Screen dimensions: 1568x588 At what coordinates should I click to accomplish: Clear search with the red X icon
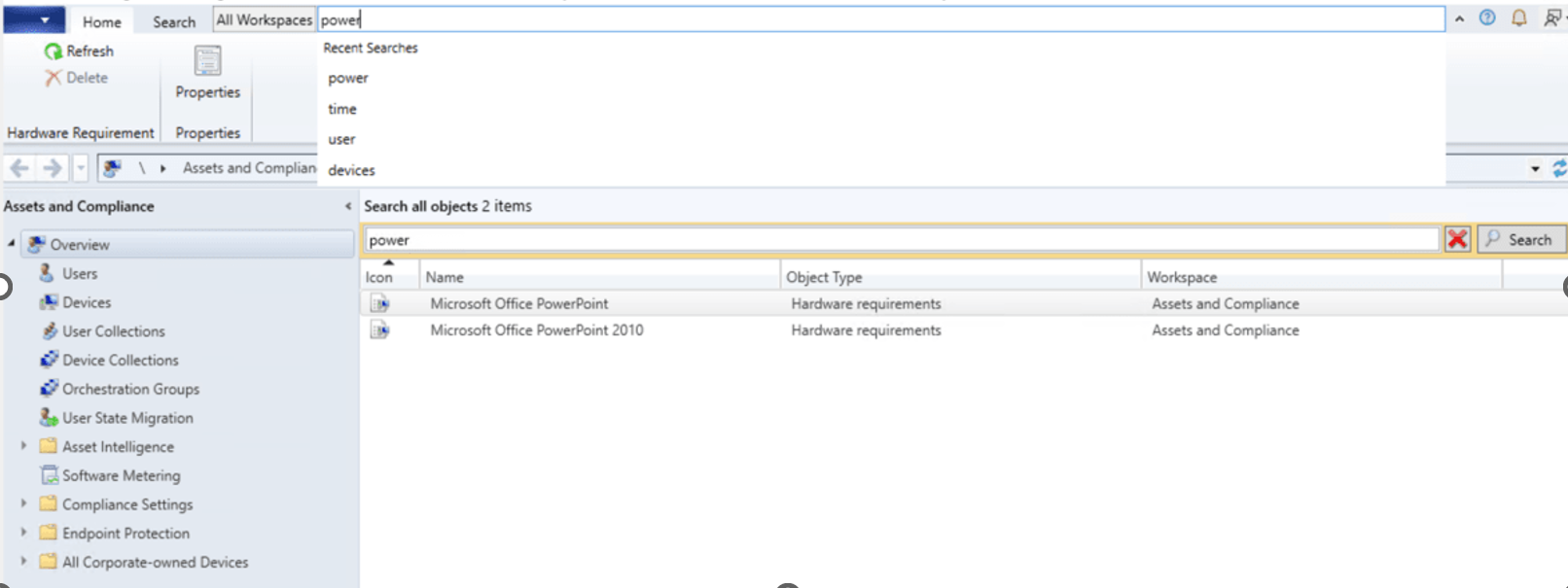(1457, 239)
